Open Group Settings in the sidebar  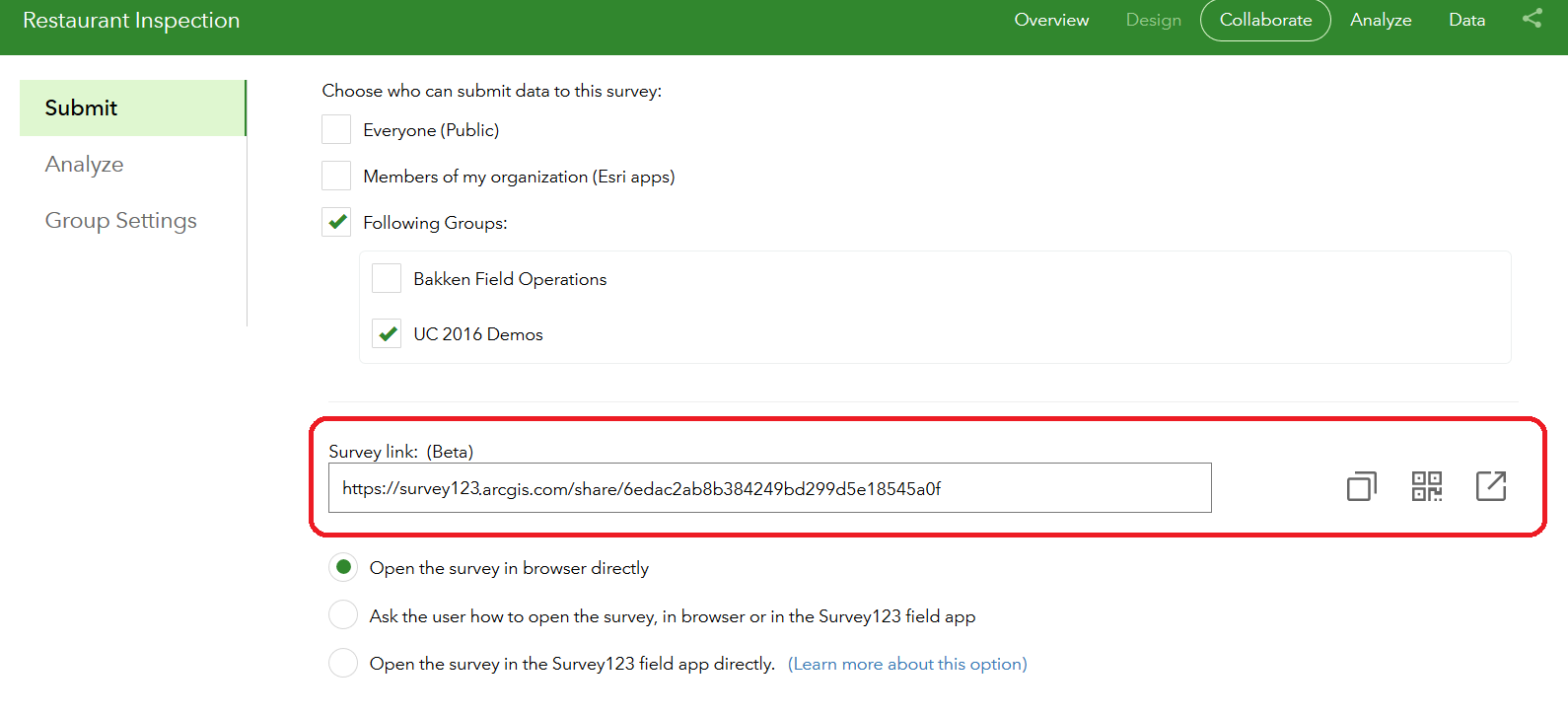coord(121,221)
